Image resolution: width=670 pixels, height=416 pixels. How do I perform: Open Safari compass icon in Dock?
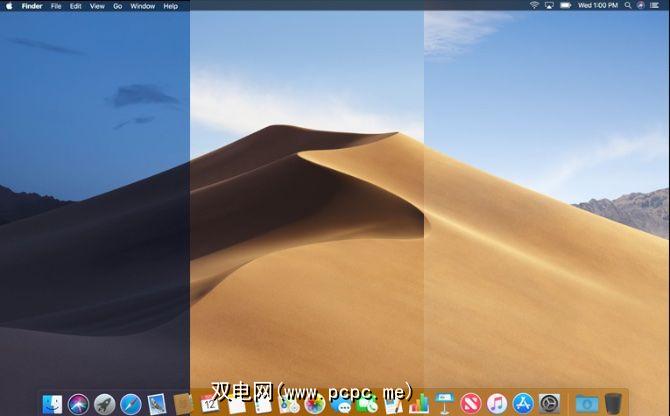(131, 403)
